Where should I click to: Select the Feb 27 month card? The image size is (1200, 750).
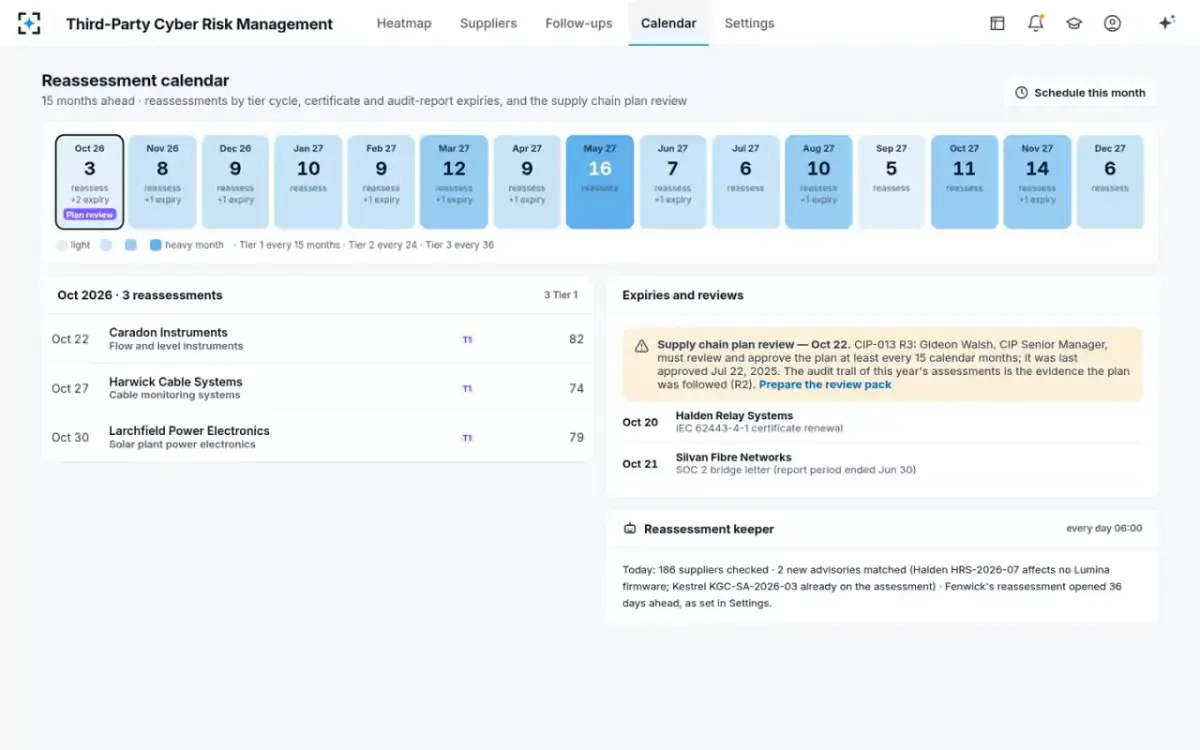coord(381,182)
